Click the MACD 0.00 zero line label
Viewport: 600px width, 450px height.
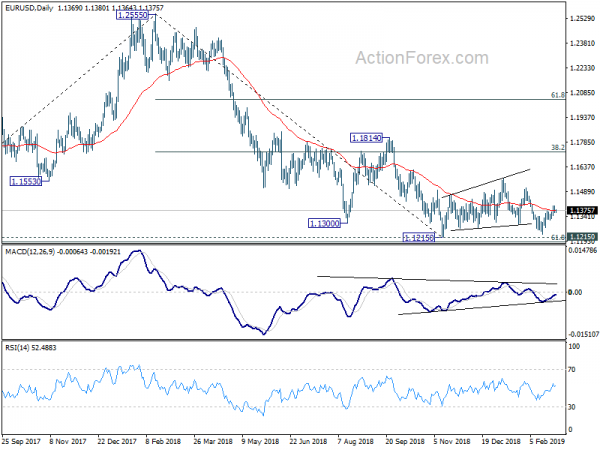[x=575, y=292]
